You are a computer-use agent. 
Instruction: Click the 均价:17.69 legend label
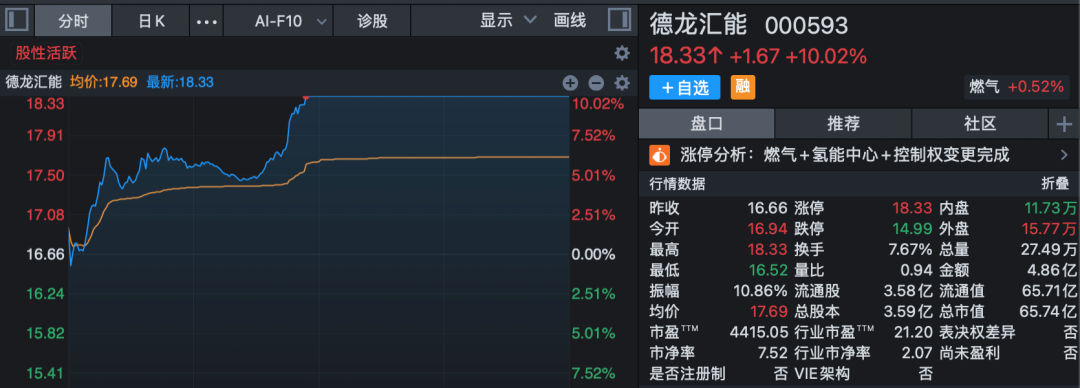(104, 83)
